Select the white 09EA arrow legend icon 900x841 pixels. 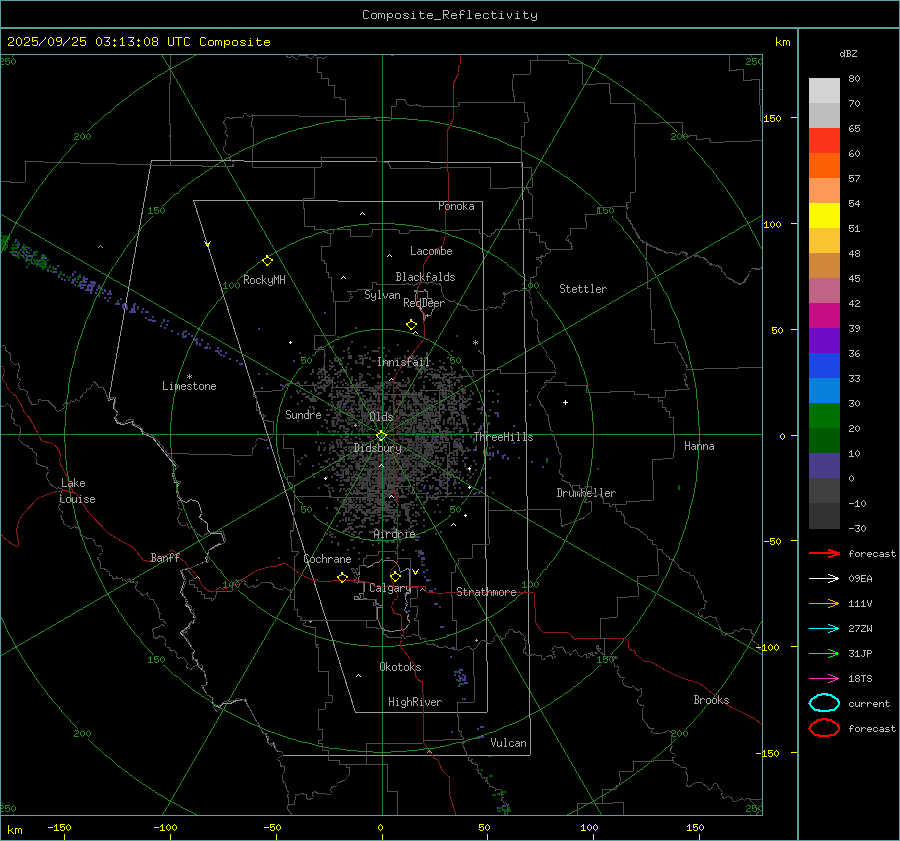pyautogui.click(x=824, y=578)
